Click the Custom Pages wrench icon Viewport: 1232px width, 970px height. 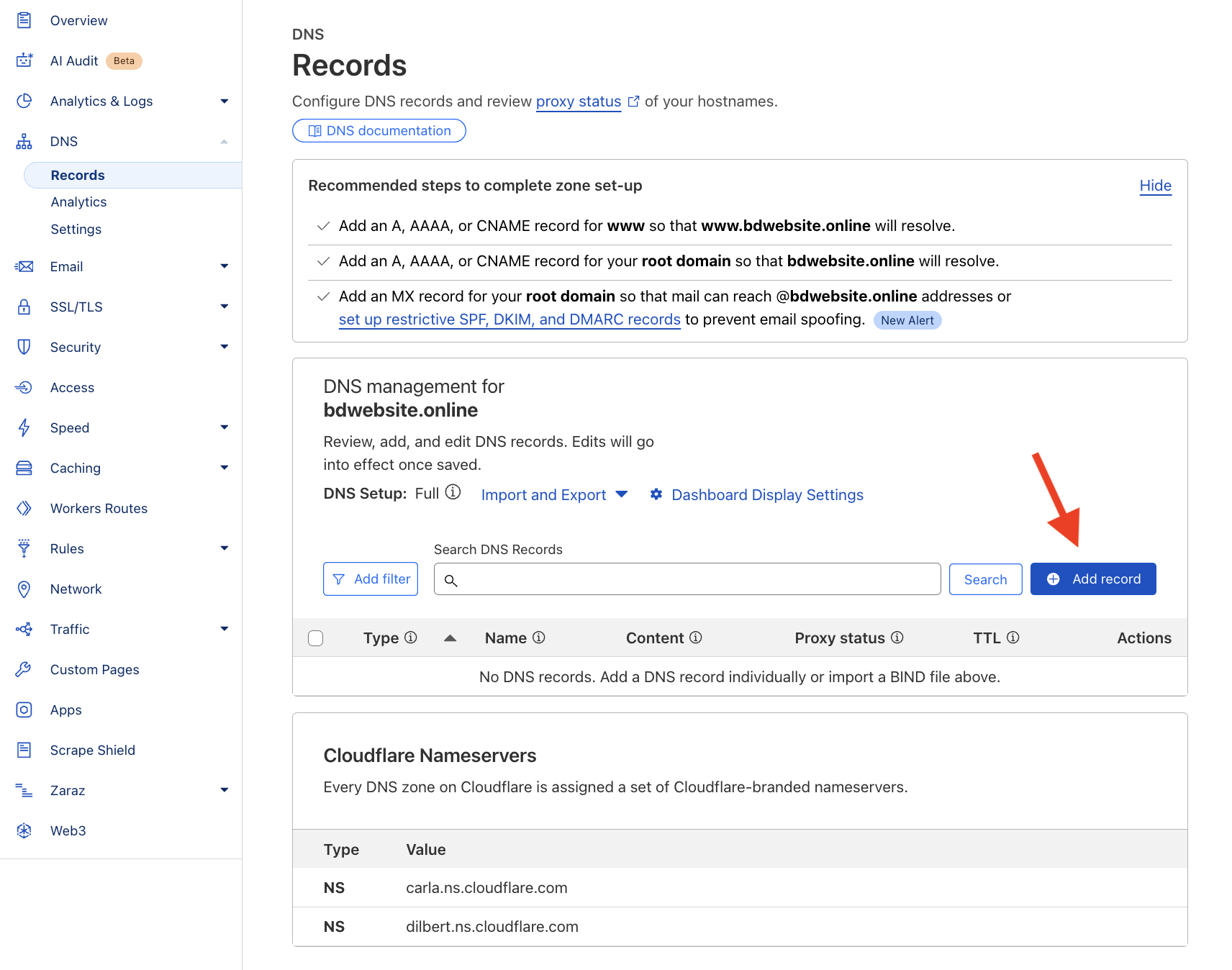point(24,669)
